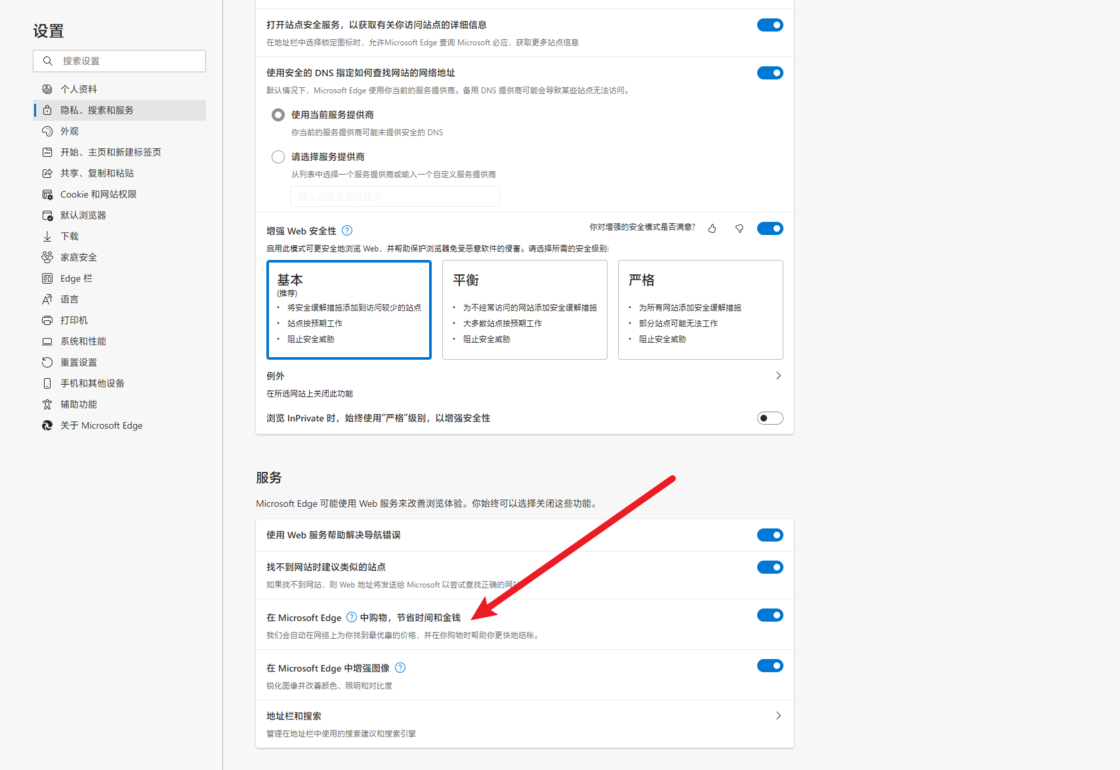
Task: Enable InPrivate 严格 level toggle
Action: click(x=769, y=418)
